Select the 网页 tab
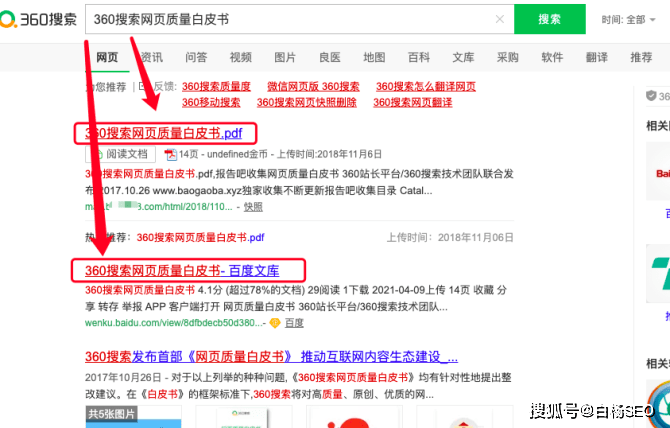Viewport: 670px width, 428px height. 107,57
